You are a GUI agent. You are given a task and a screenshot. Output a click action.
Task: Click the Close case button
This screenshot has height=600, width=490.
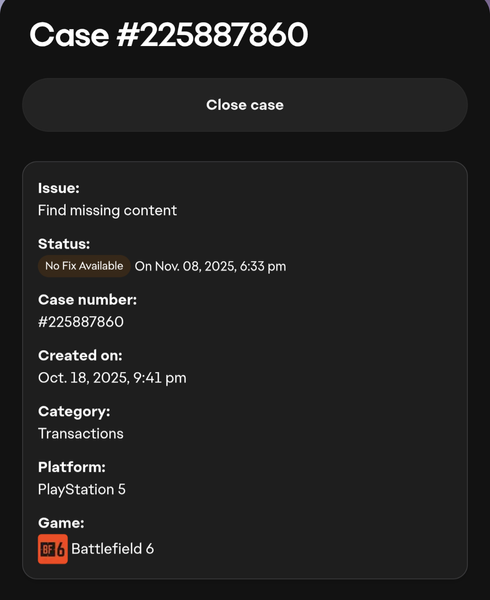pos(245,105)
